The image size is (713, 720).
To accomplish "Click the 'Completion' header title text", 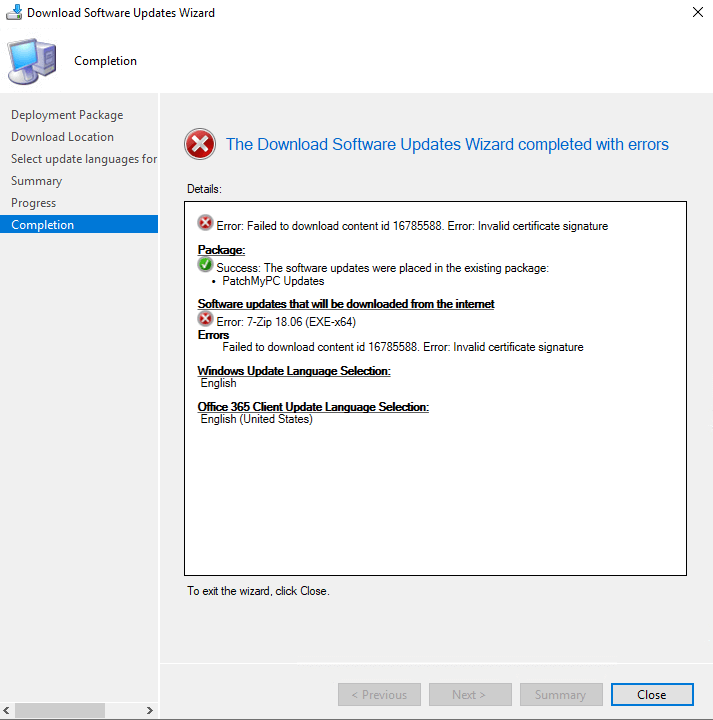I will [106, 61].
